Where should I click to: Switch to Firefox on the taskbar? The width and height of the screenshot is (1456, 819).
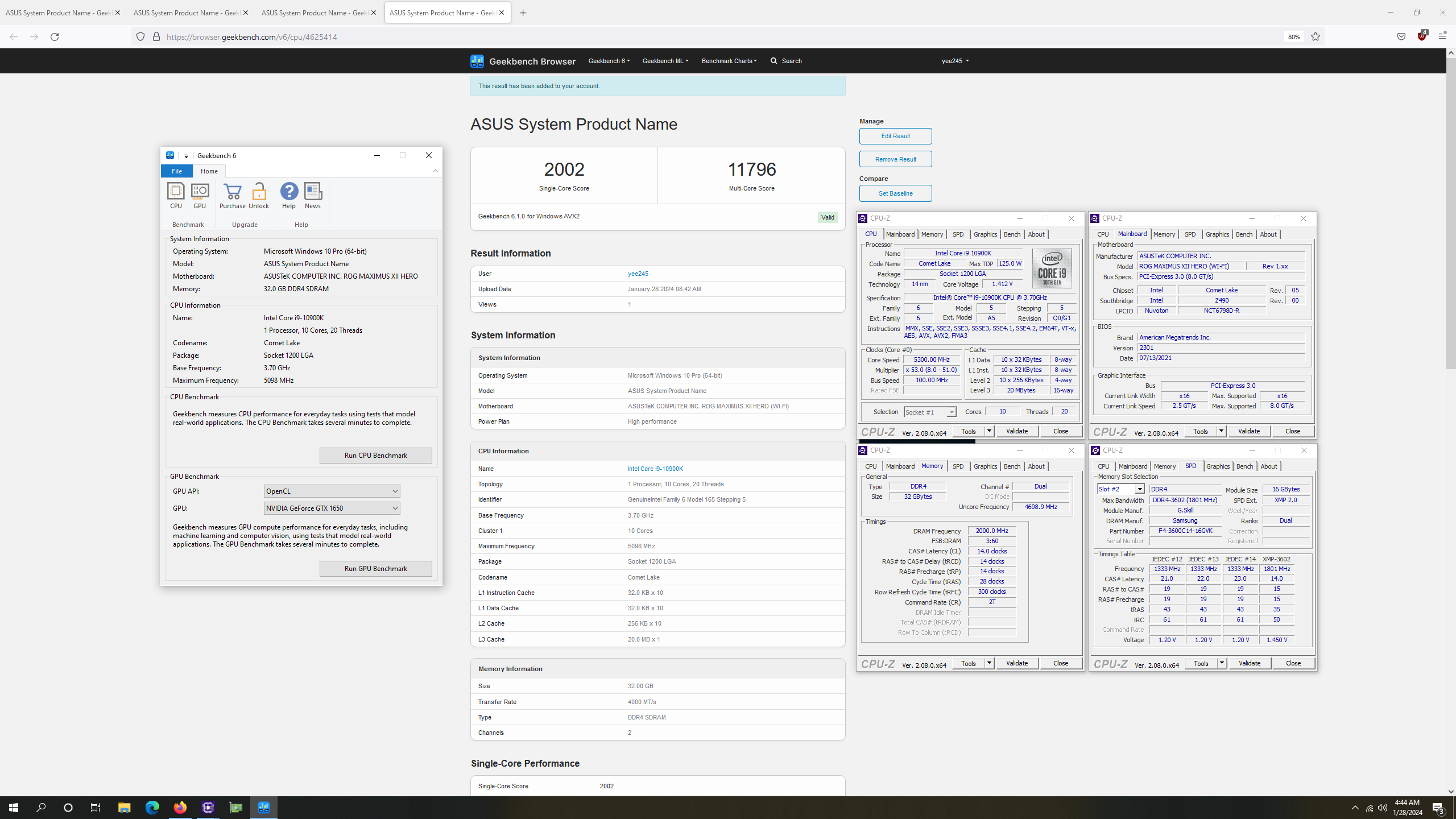coord(180,808)
